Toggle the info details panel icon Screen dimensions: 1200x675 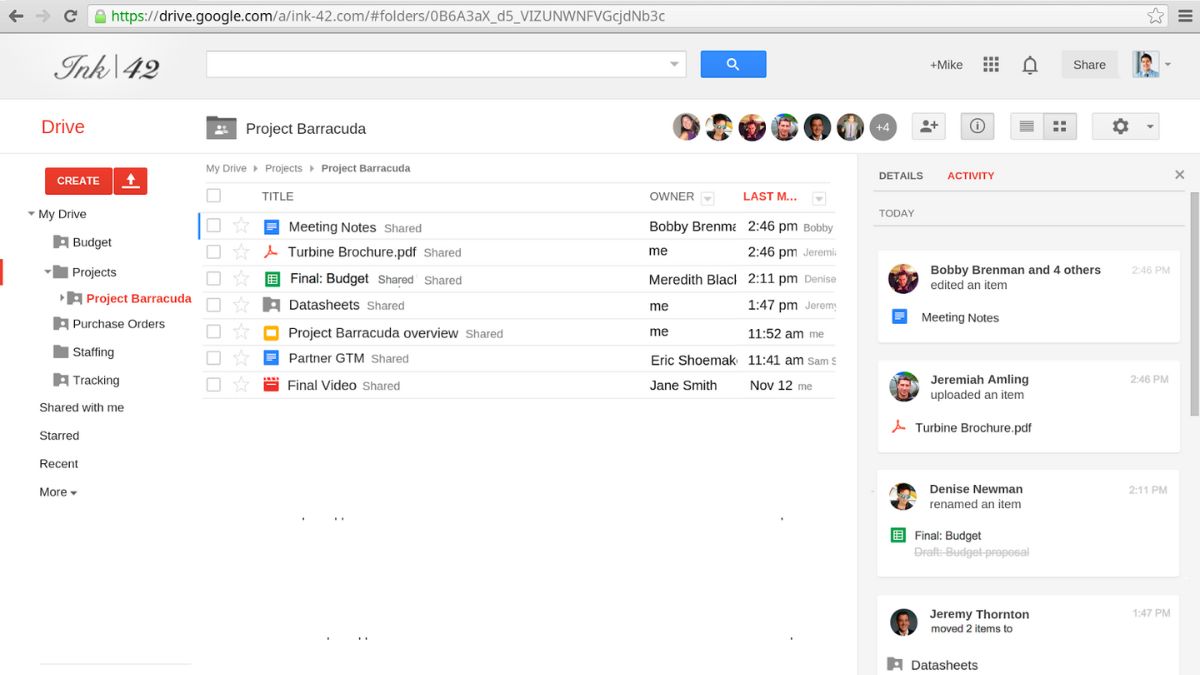[x=977, y=126]
